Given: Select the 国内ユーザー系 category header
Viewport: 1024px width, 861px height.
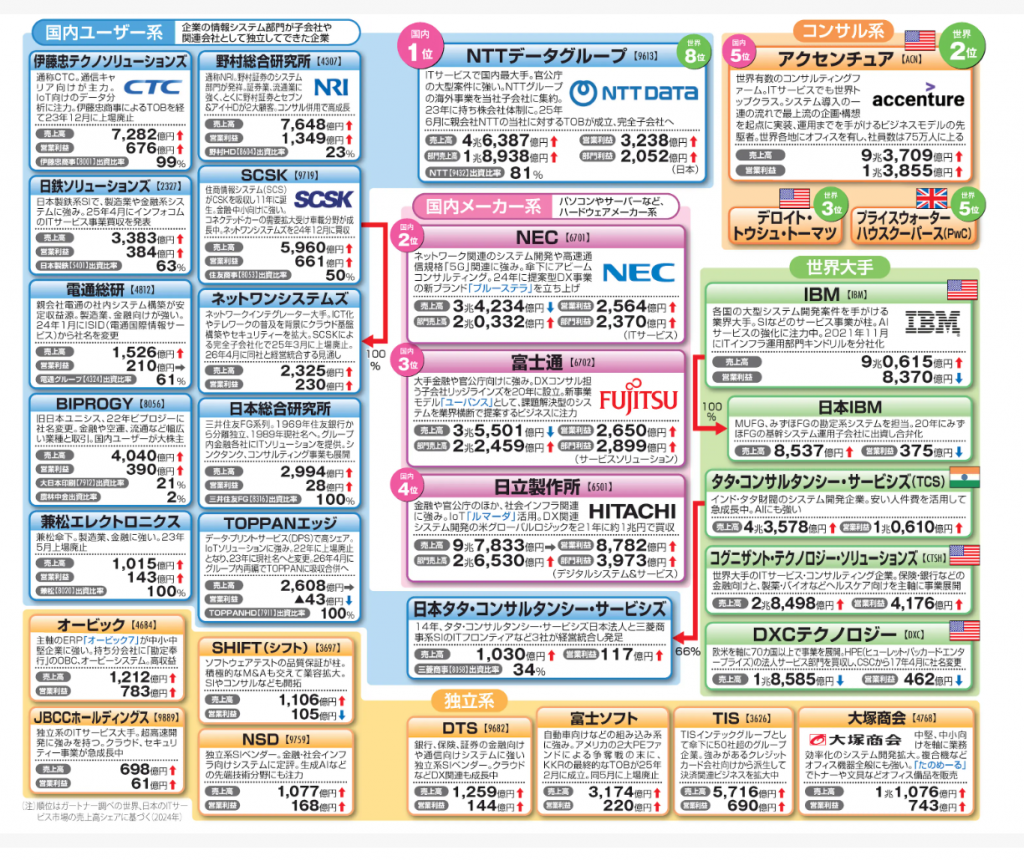Looking at the screenshot, I should point(100,31).
